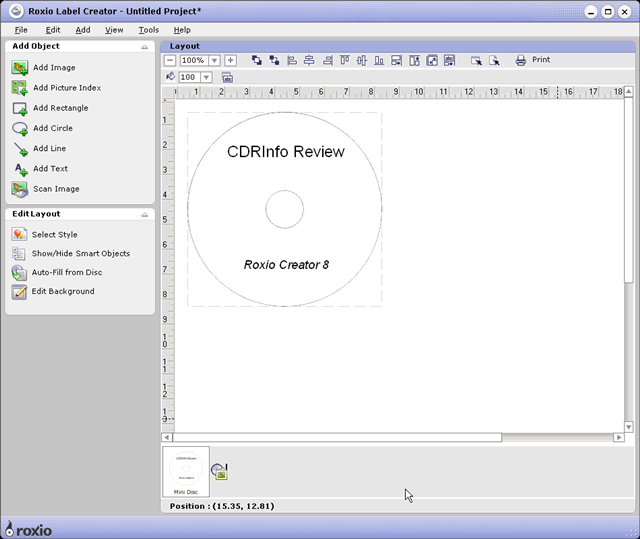Click the Align Bottom icon
The width and height of the screenshot is (640, 539).
[379, 60]
